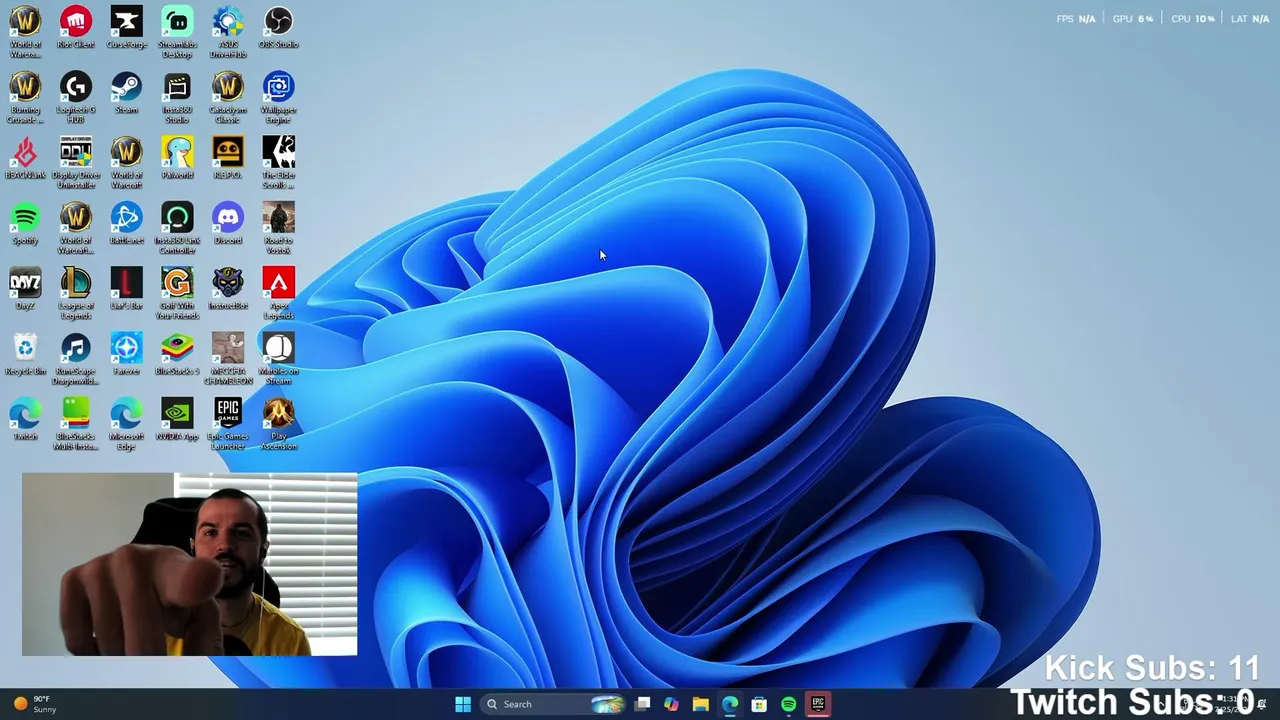The width and height of the screenshot is (1280, 720).
Task: Select the Twitch desktop shortcut
Action: (x=25, y=420)
